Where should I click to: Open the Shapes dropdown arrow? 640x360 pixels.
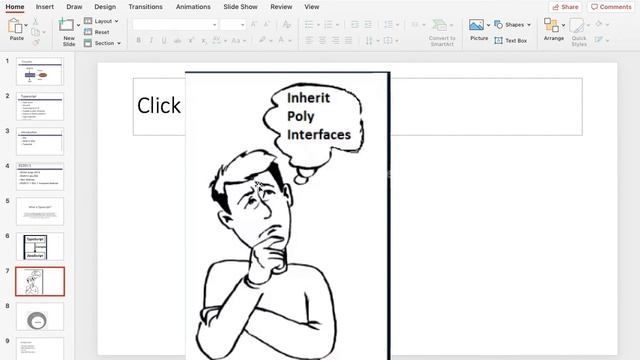(x=529, y=25)
